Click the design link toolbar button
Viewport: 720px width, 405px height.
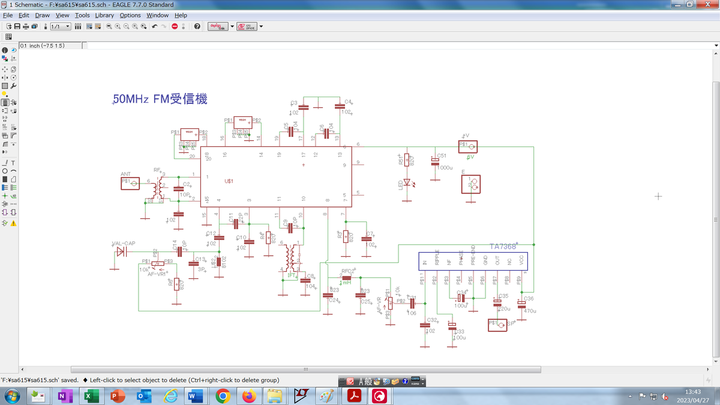(x=218, y=26)
